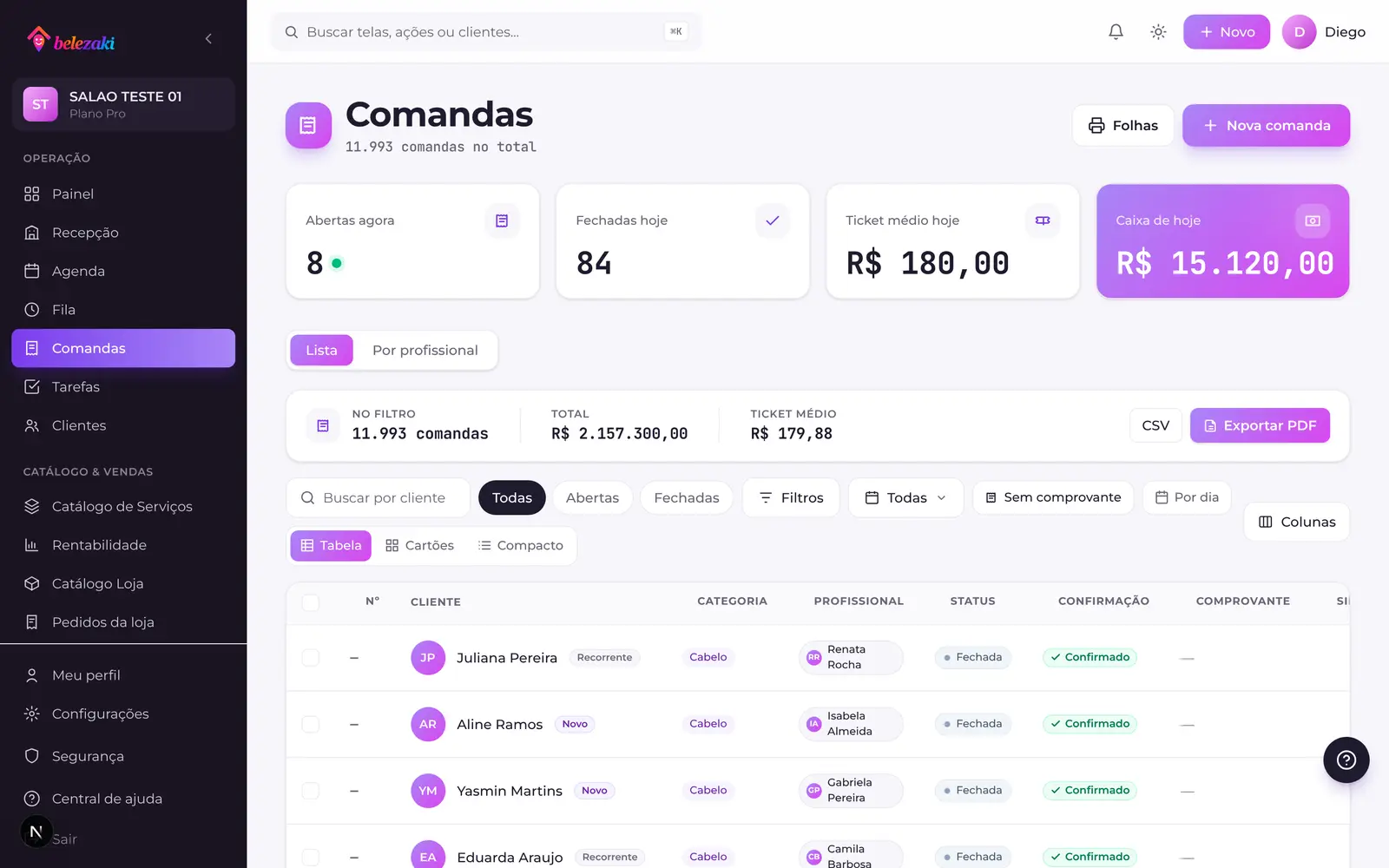This screenshot has height=868, width=1389.
Task: Click the No filtro summary receipt icon
Action: point(323,425)
